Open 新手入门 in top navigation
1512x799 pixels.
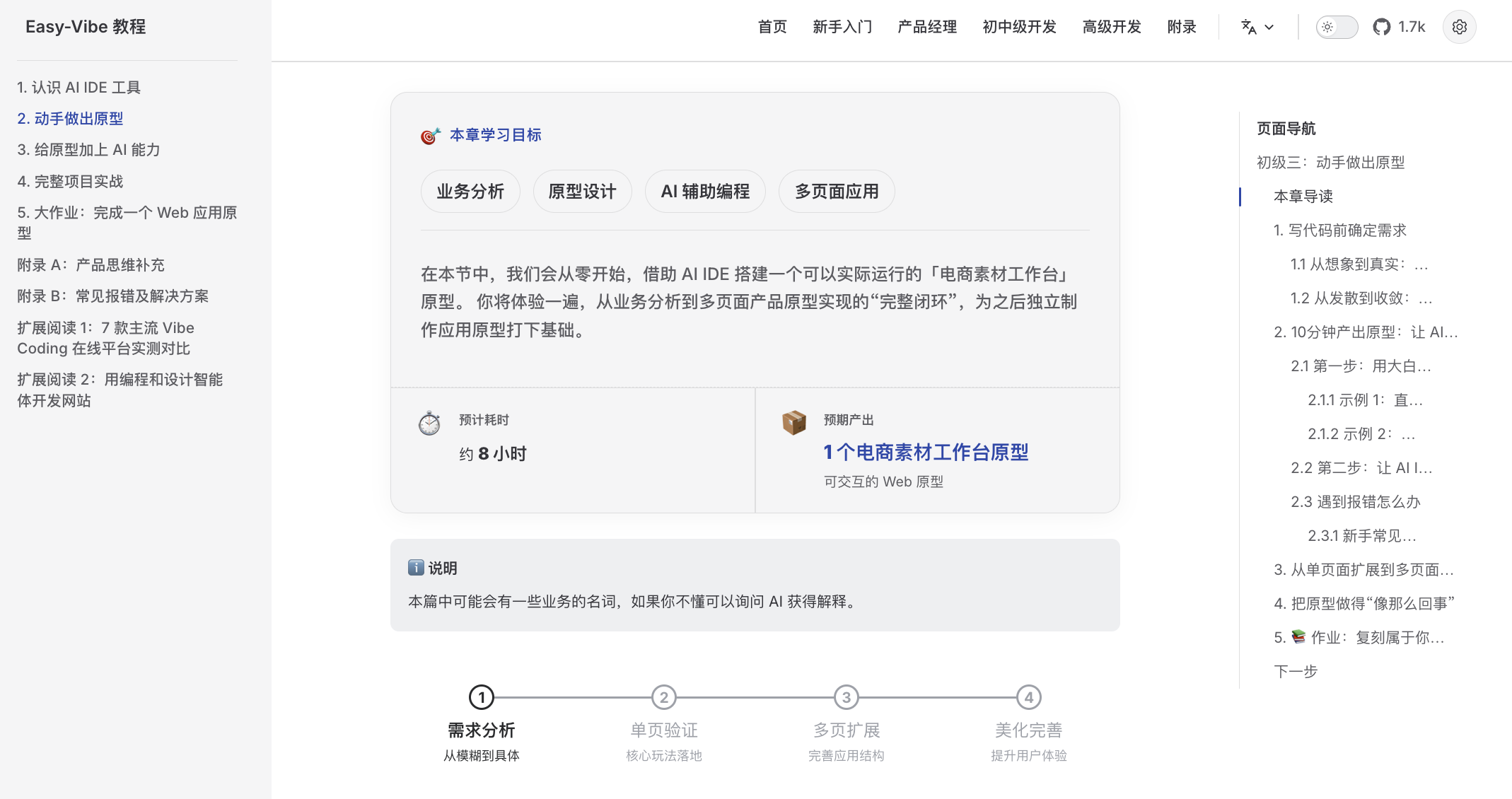point(842,27)
